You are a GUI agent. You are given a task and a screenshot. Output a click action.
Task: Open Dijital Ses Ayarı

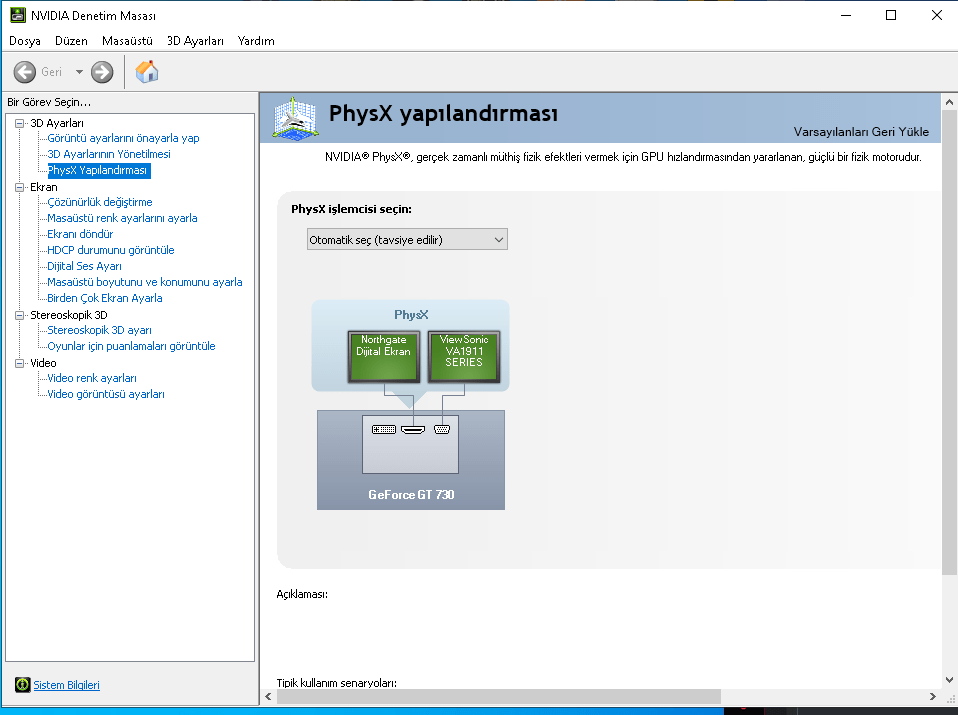click(84, 266)
